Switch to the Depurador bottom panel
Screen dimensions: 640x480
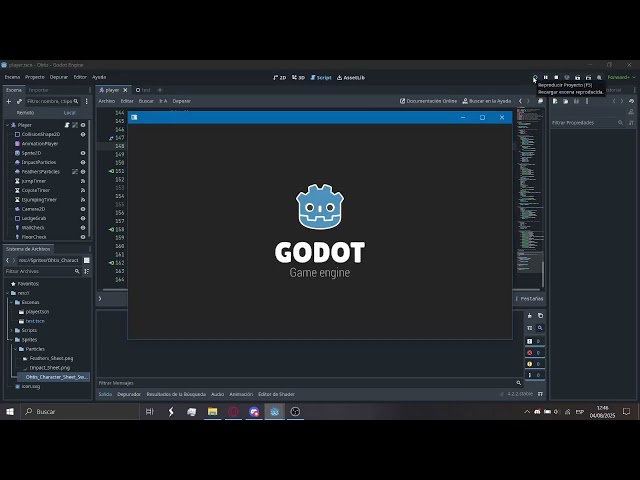(129, 394)
